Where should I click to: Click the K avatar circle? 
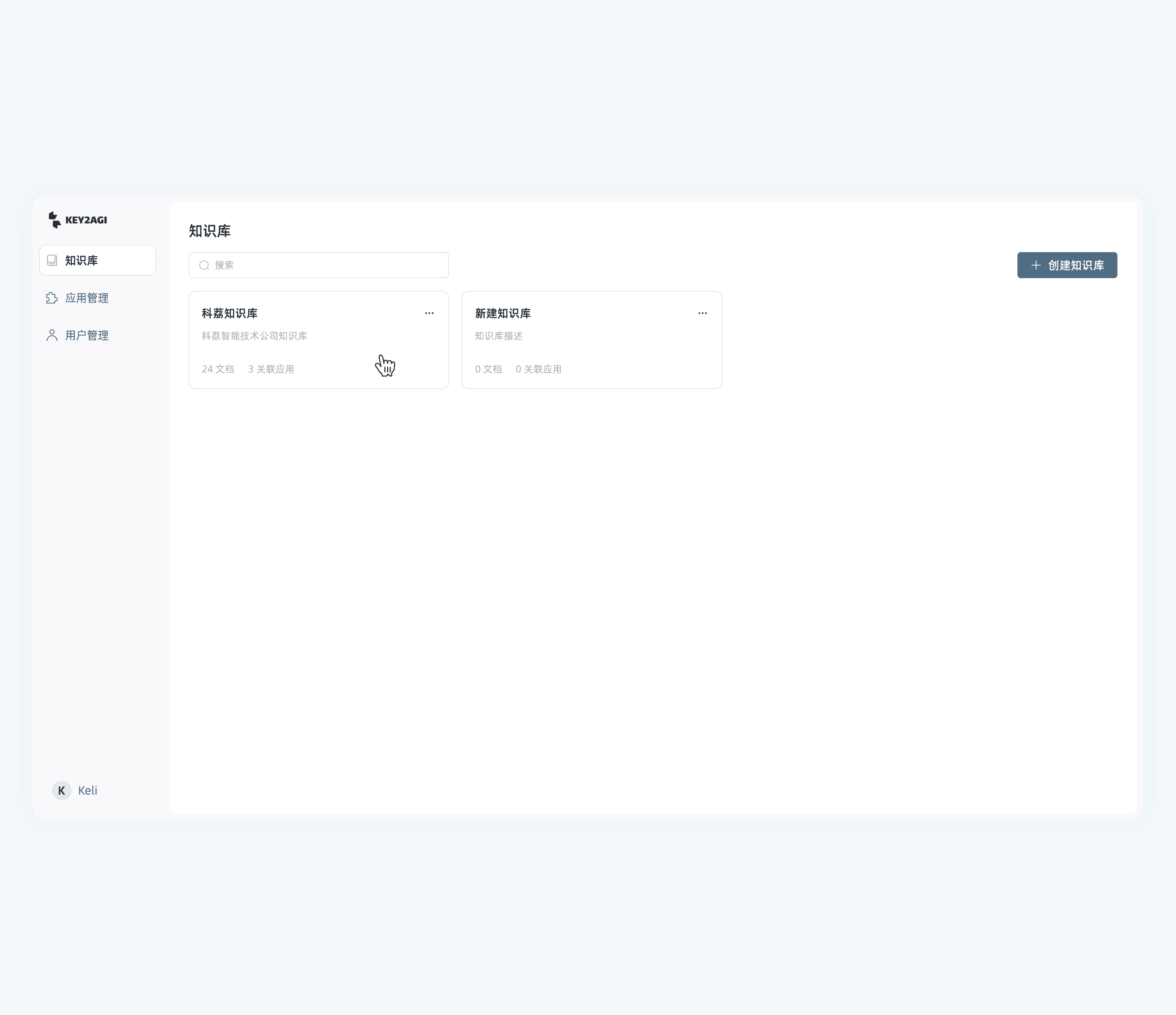pyautogui.click(x=61, y=790)
